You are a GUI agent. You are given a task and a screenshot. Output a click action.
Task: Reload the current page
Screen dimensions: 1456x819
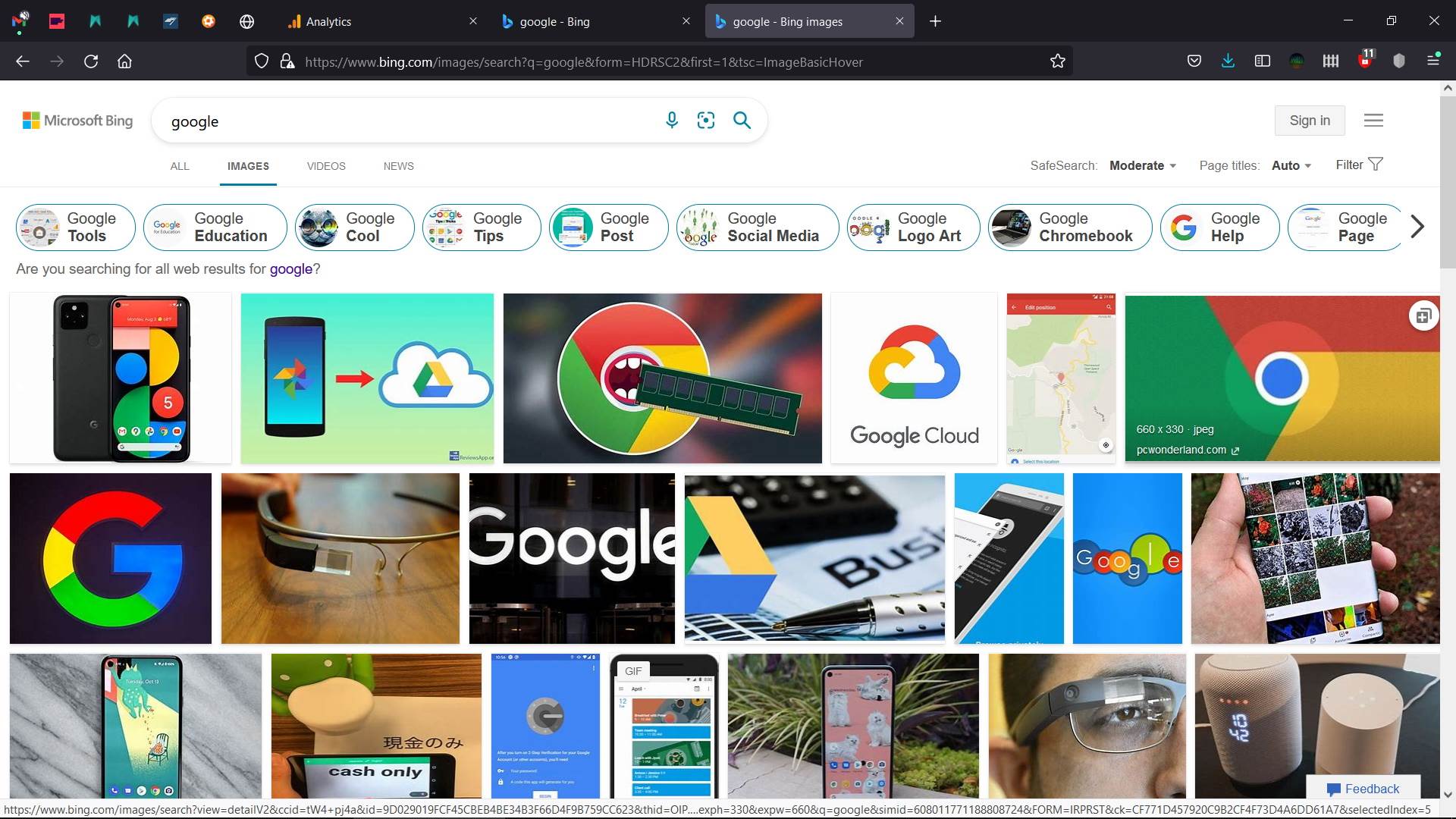click(x=91, y=61)
